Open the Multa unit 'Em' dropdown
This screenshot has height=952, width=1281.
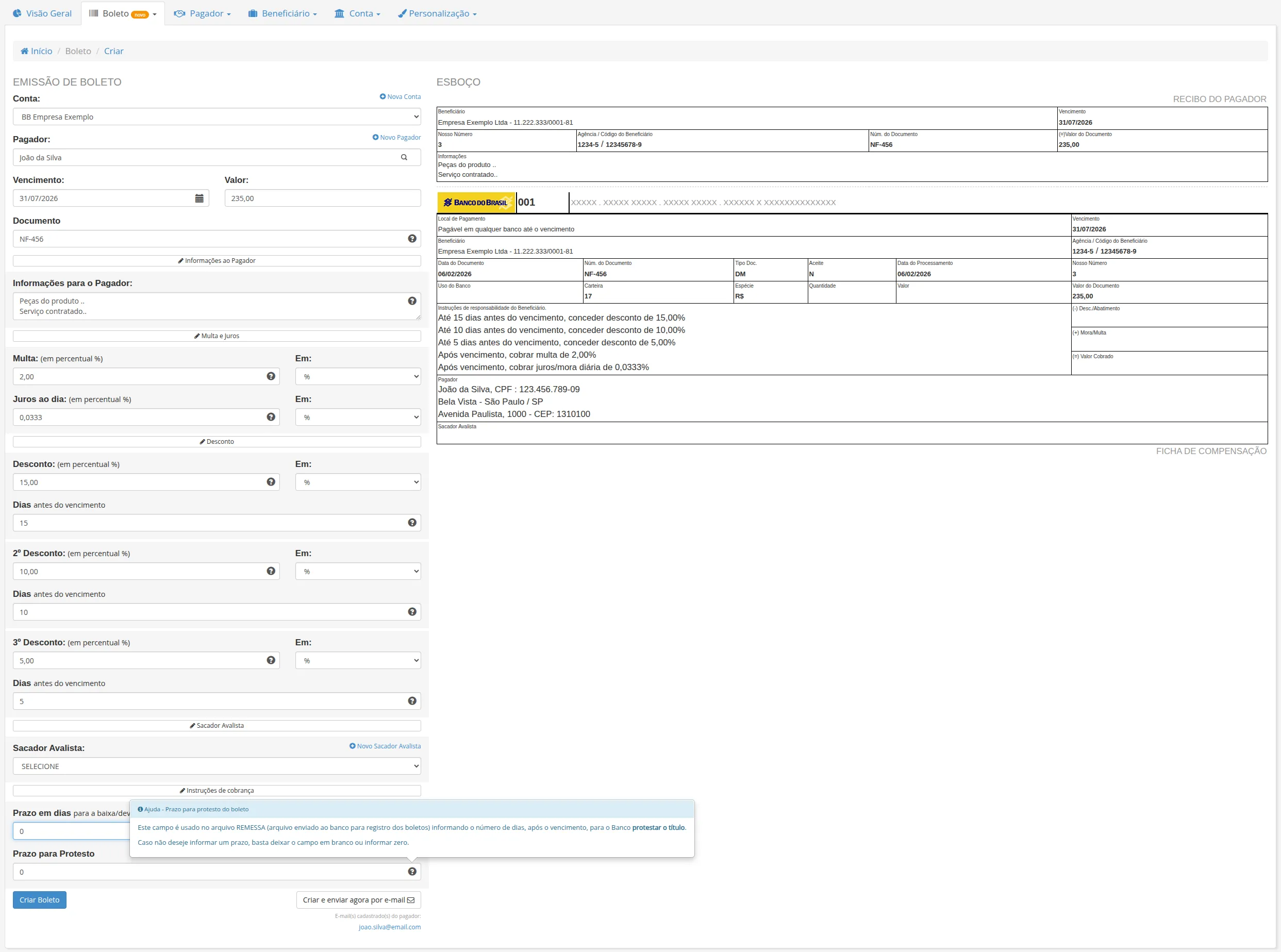(358, 376)
